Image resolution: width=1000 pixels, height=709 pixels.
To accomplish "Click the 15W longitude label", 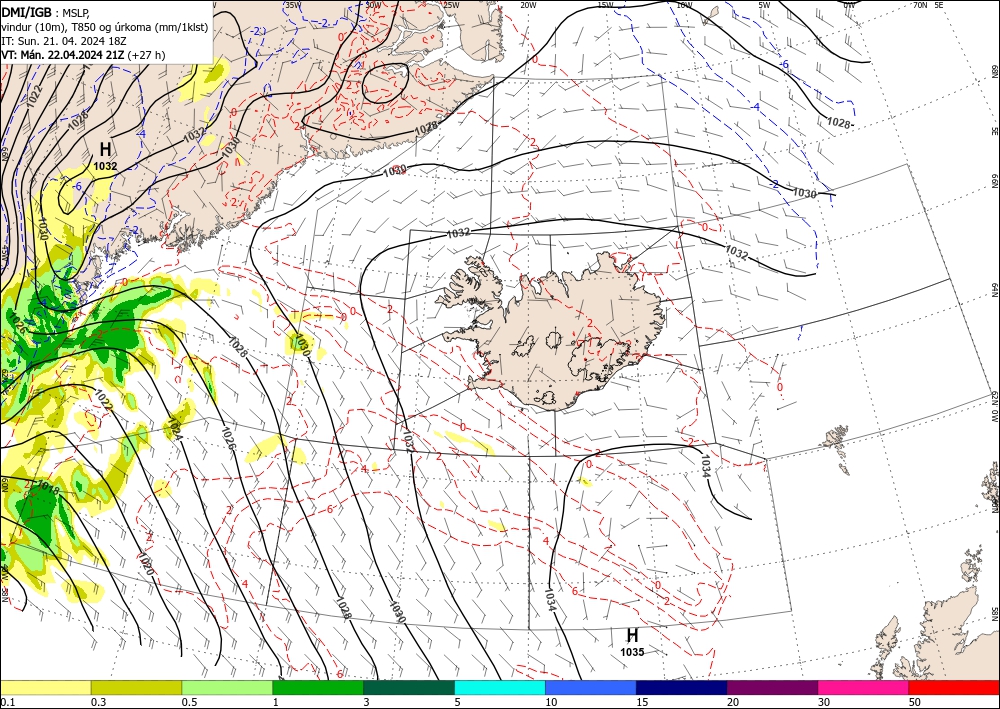I will [x=605, y=4].
